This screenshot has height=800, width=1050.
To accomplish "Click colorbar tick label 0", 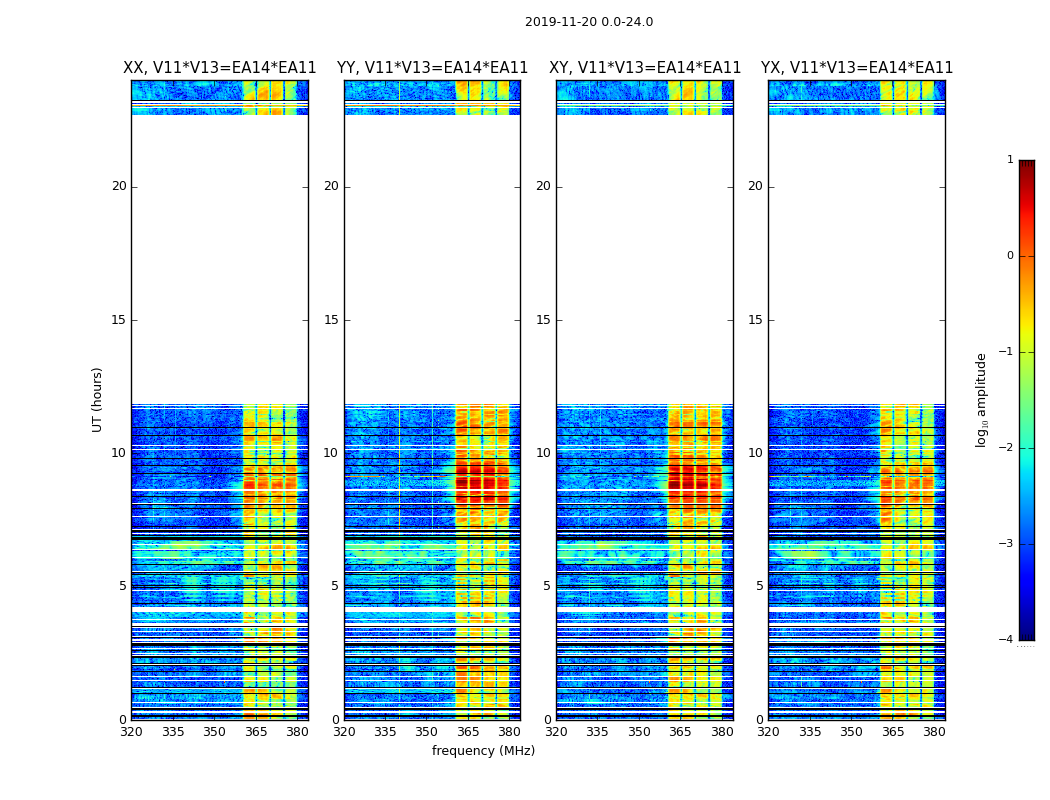I will tap(1010, 256).
